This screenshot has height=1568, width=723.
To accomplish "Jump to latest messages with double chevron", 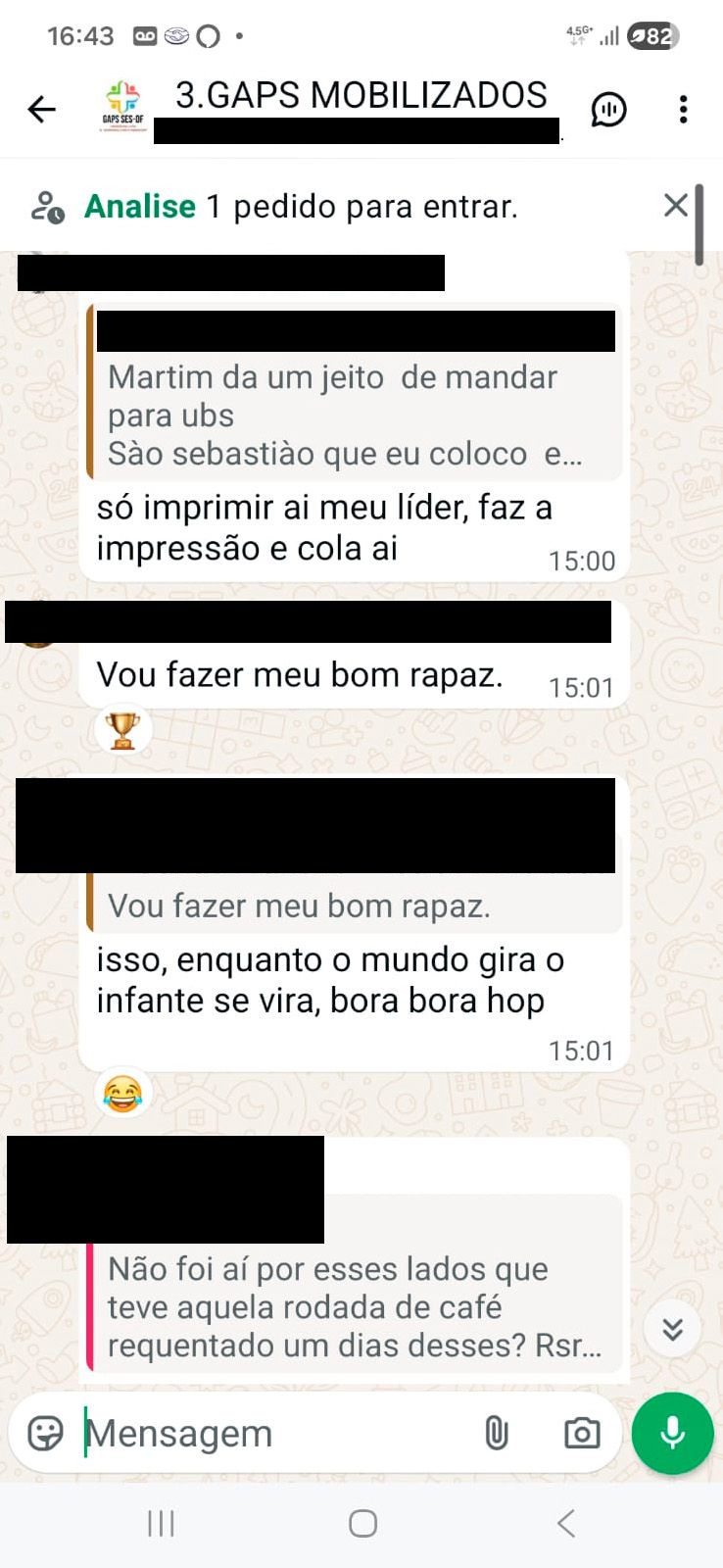I will 672,1329.
